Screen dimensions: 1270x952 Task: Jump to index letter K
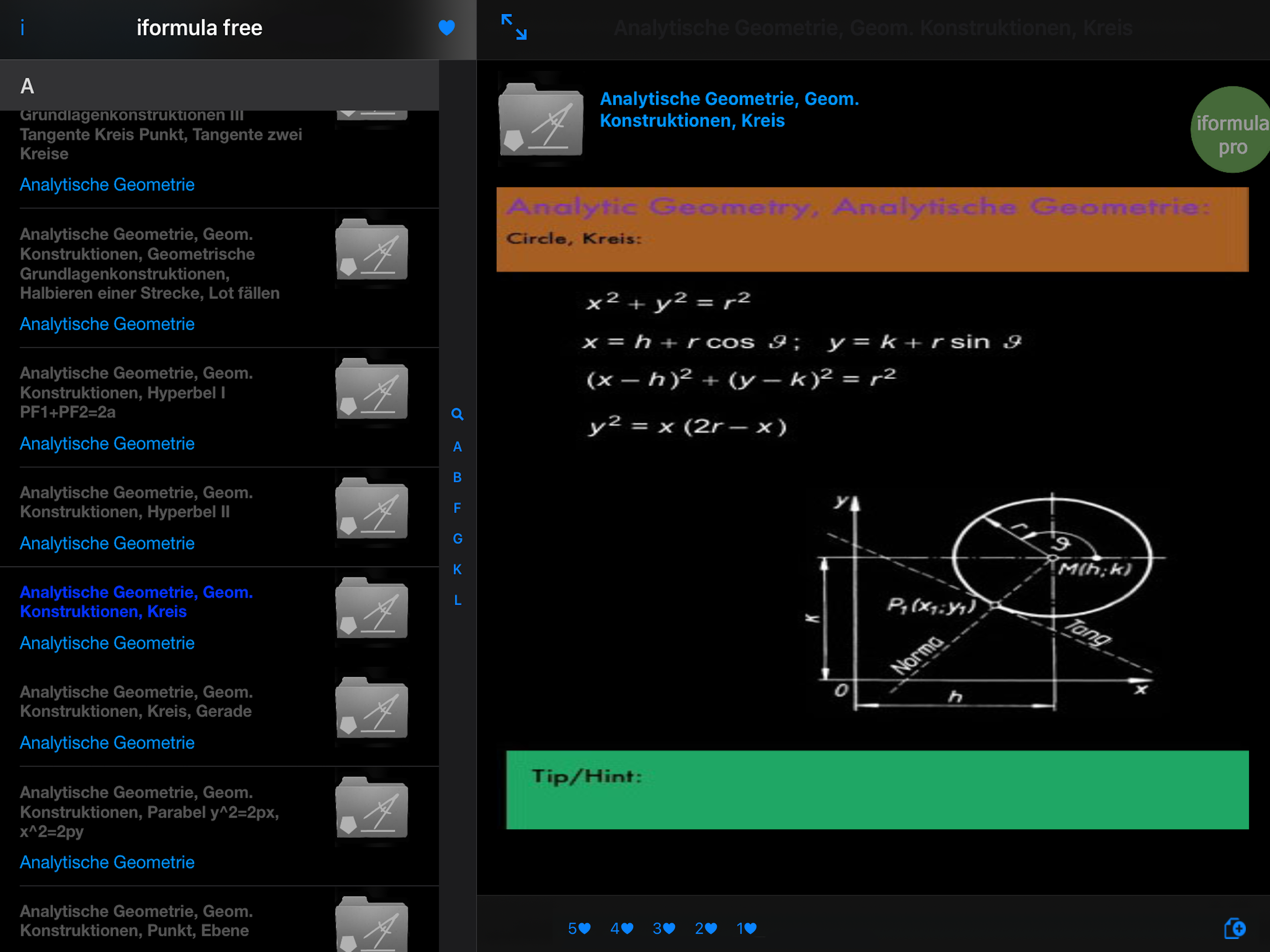click(x=457, y=569)
